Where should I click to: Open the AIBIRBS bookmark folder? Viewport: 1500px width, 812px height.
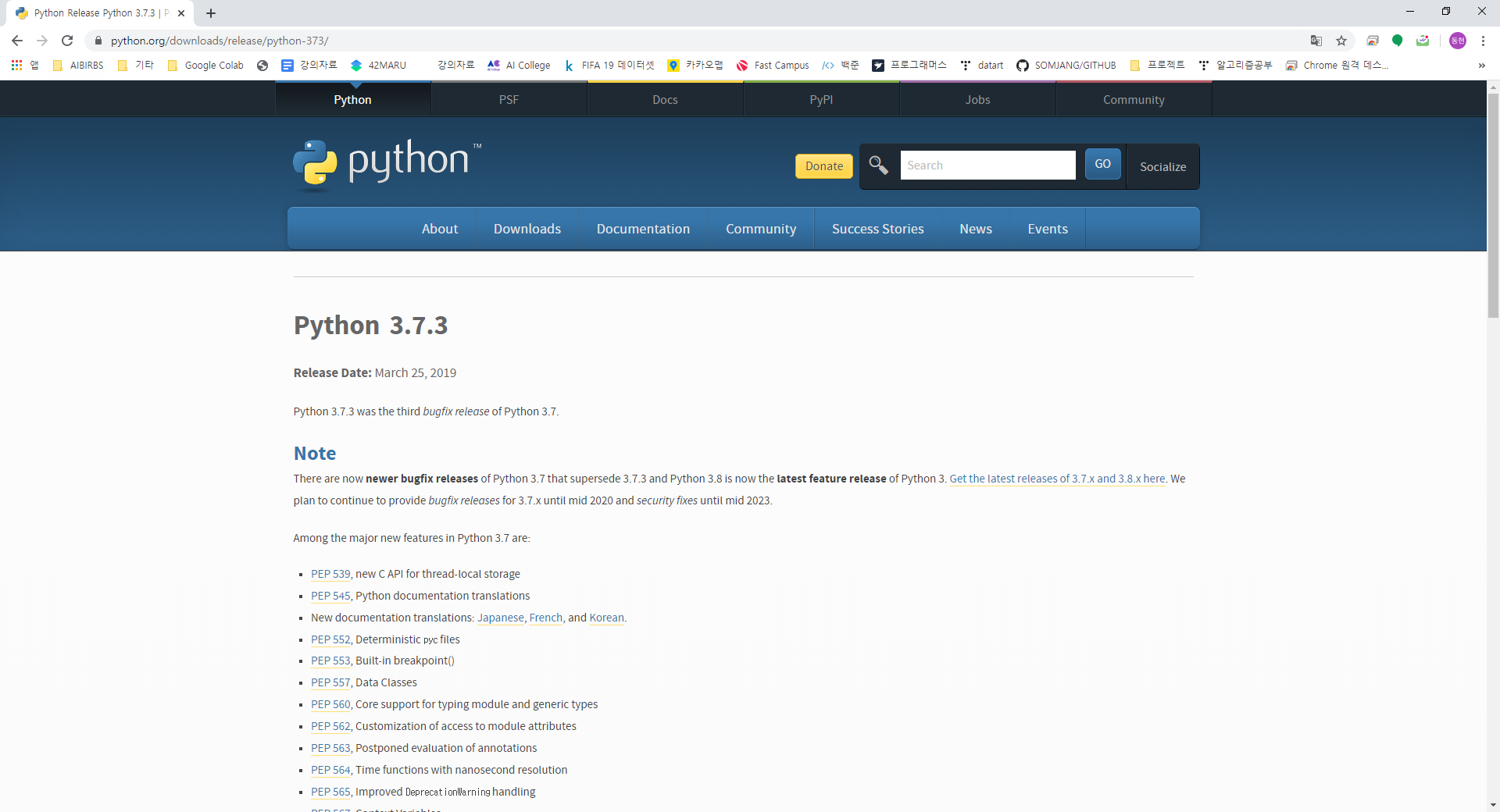coord(78,66)
